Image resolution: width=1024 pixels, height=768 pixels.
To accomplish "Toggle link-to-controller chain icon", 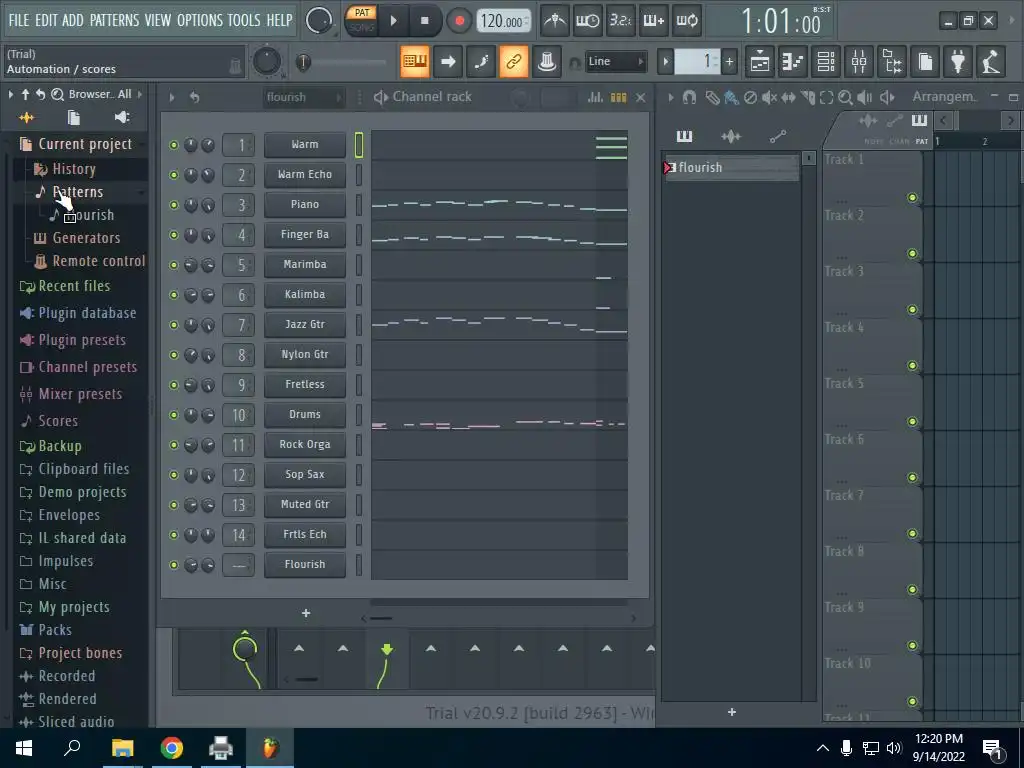I will coord(514,61).
